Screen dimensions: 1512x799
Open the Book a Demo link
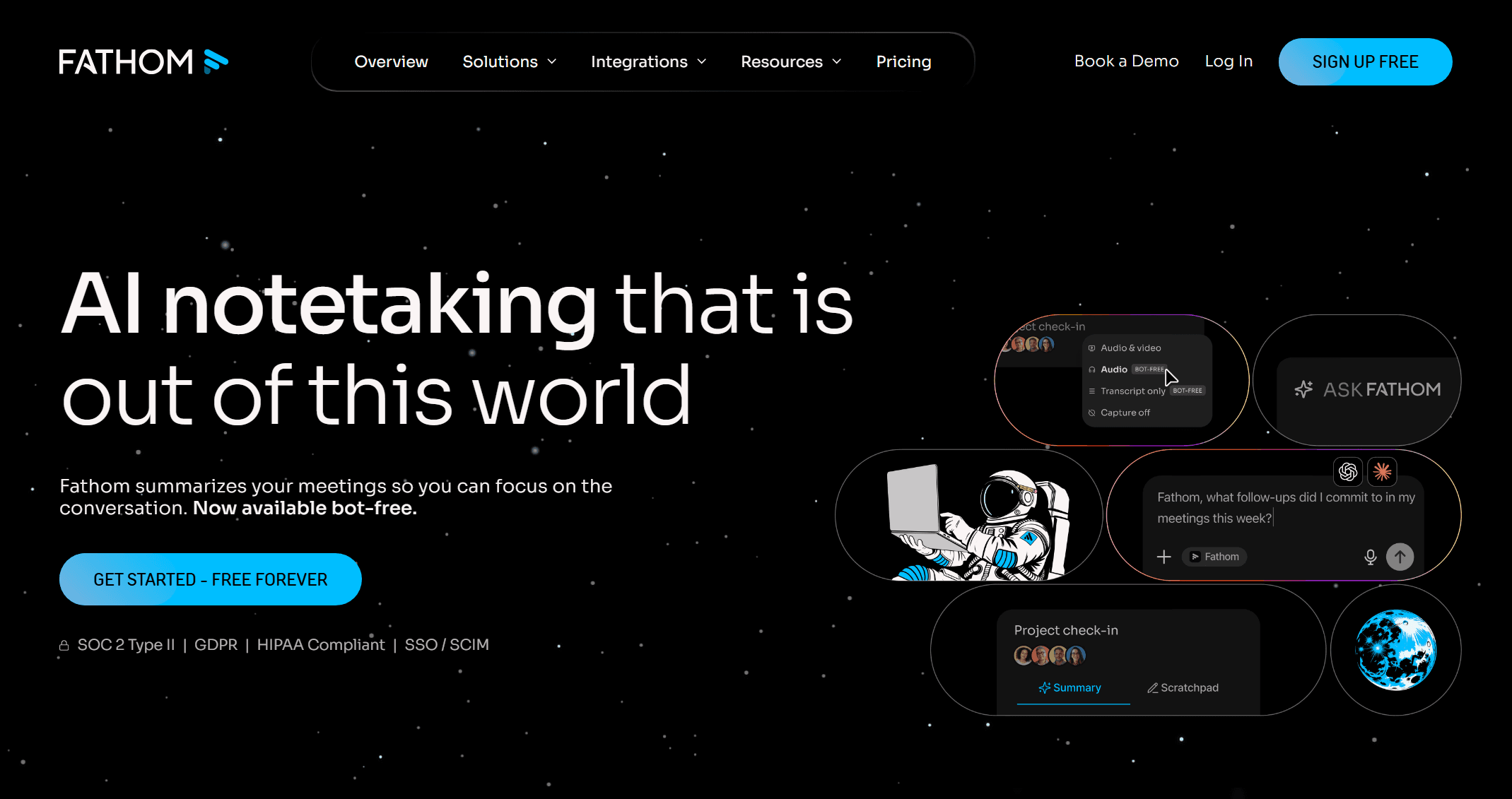pos(1126,61)
